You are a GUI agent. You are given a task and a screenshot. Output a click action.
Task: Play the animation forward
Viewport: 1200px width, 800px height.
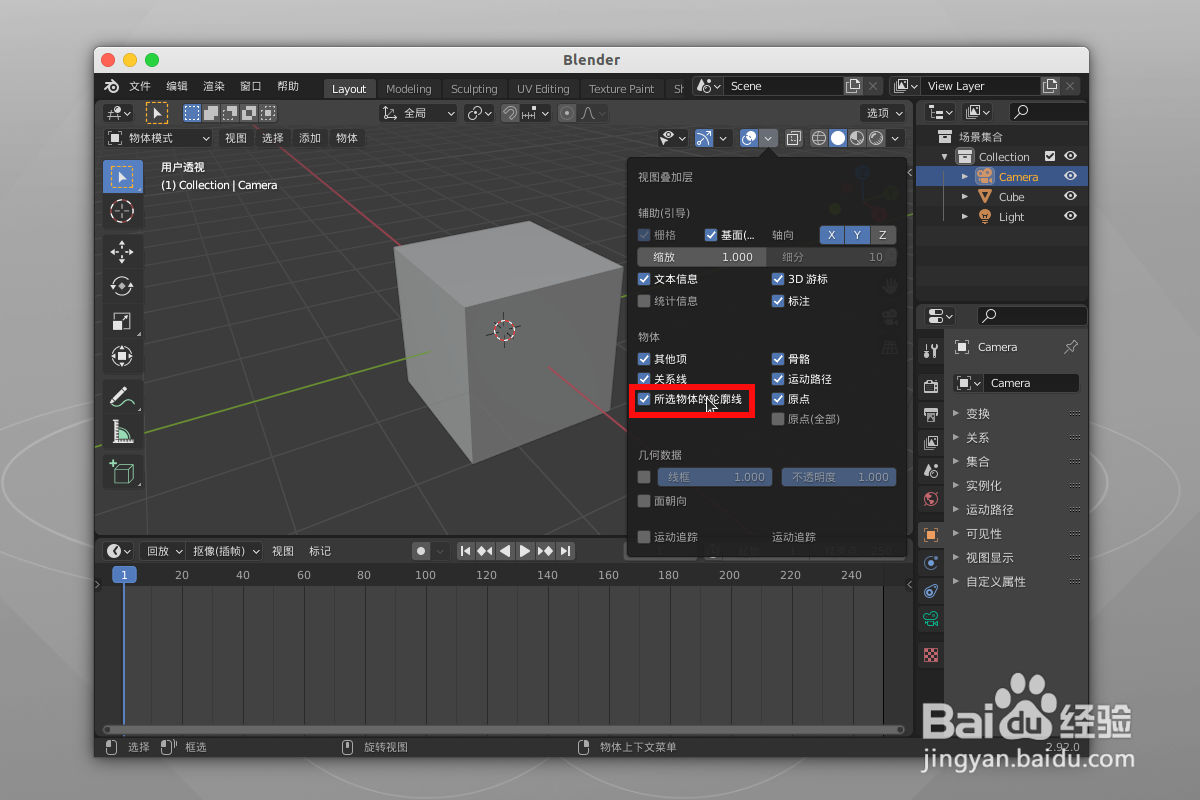(x=525, y=551)
